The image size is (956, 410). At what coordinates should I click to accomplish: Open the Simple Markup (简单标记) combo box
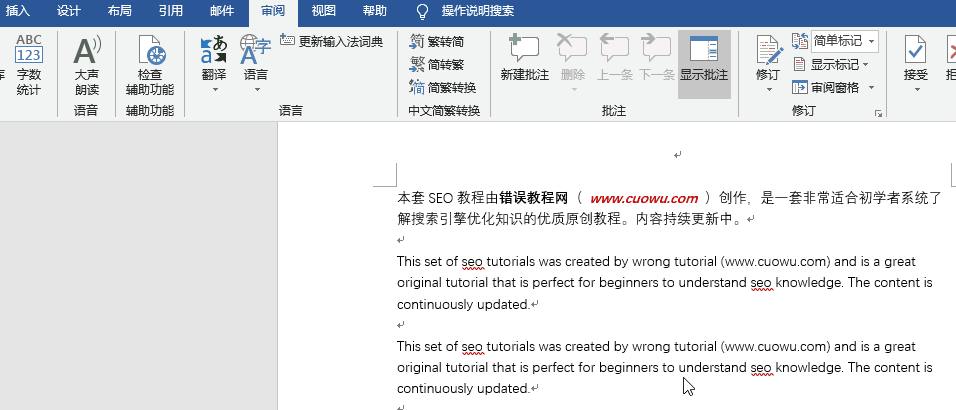(844, 41)
